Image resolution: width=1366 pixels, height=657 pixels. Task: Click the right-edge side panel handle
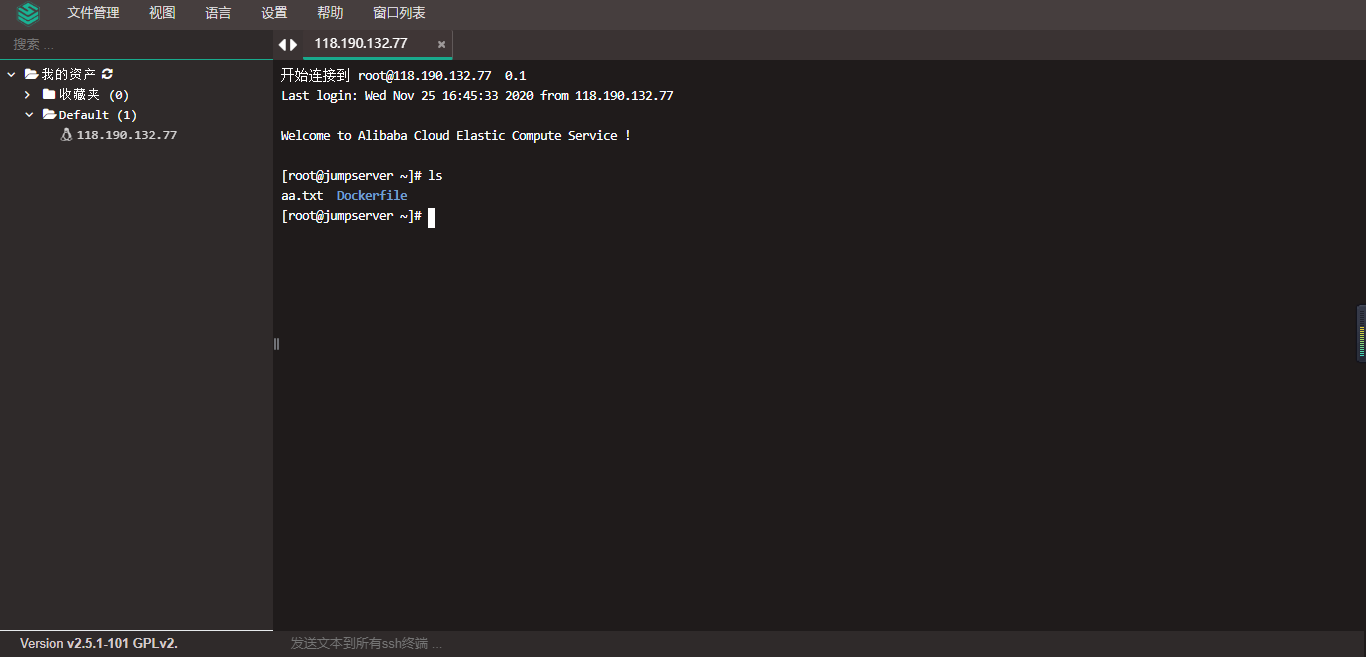coord(1361,333)
